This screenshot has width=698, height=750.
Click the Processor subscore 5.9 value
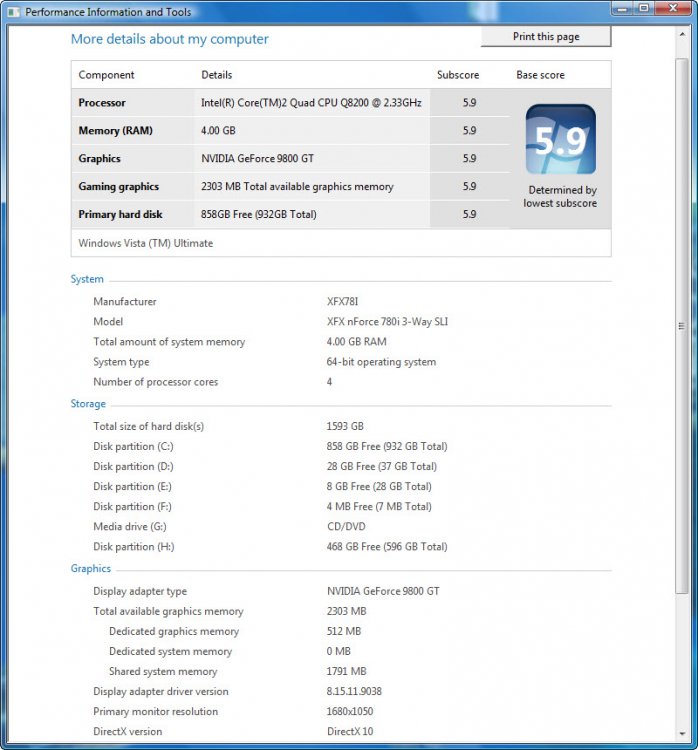click(x=469, y=103)
